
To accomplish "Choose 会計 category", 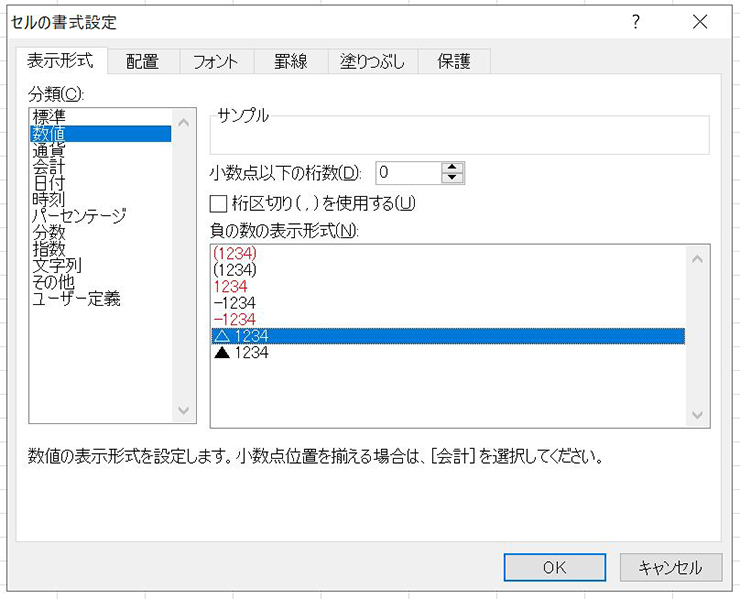I will [x=101, y=167].
